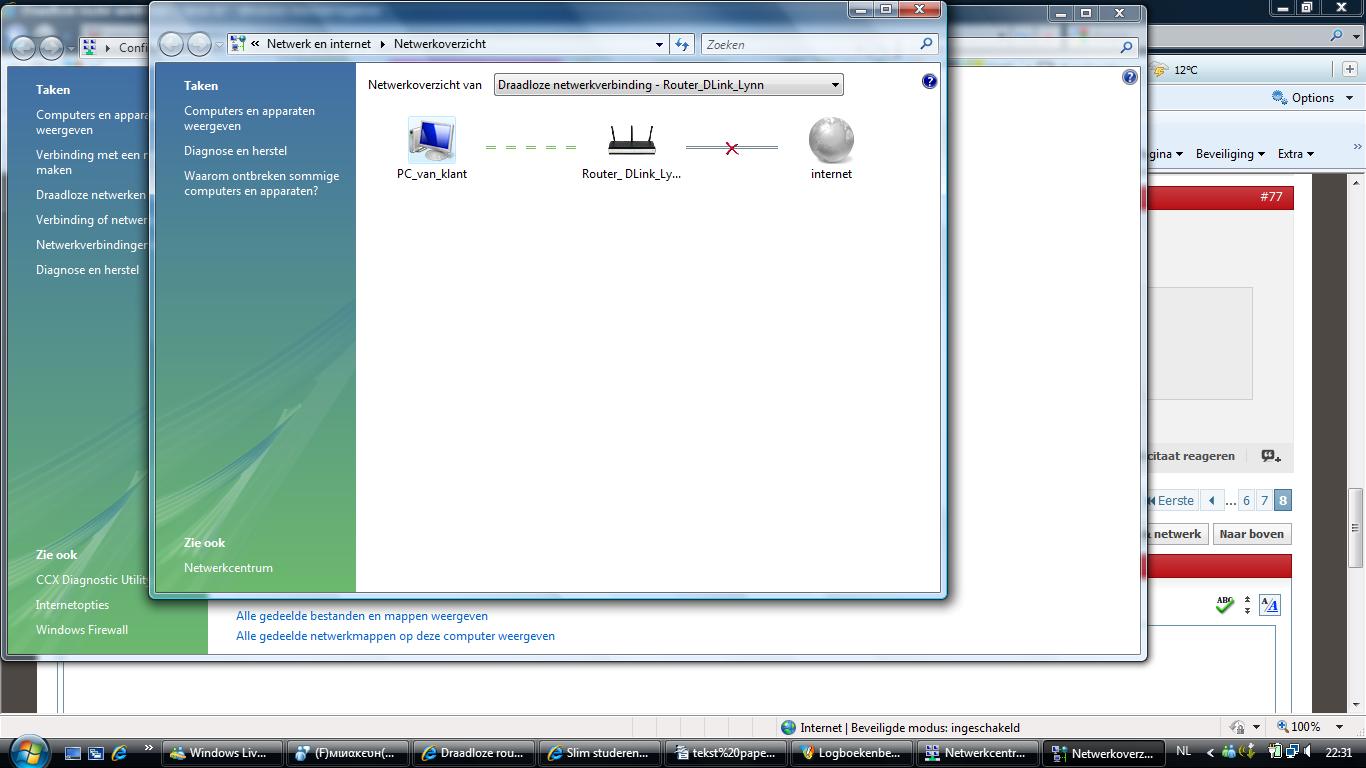
Task: Click the control panel icon in address bar
Action: tap(237, 44)
